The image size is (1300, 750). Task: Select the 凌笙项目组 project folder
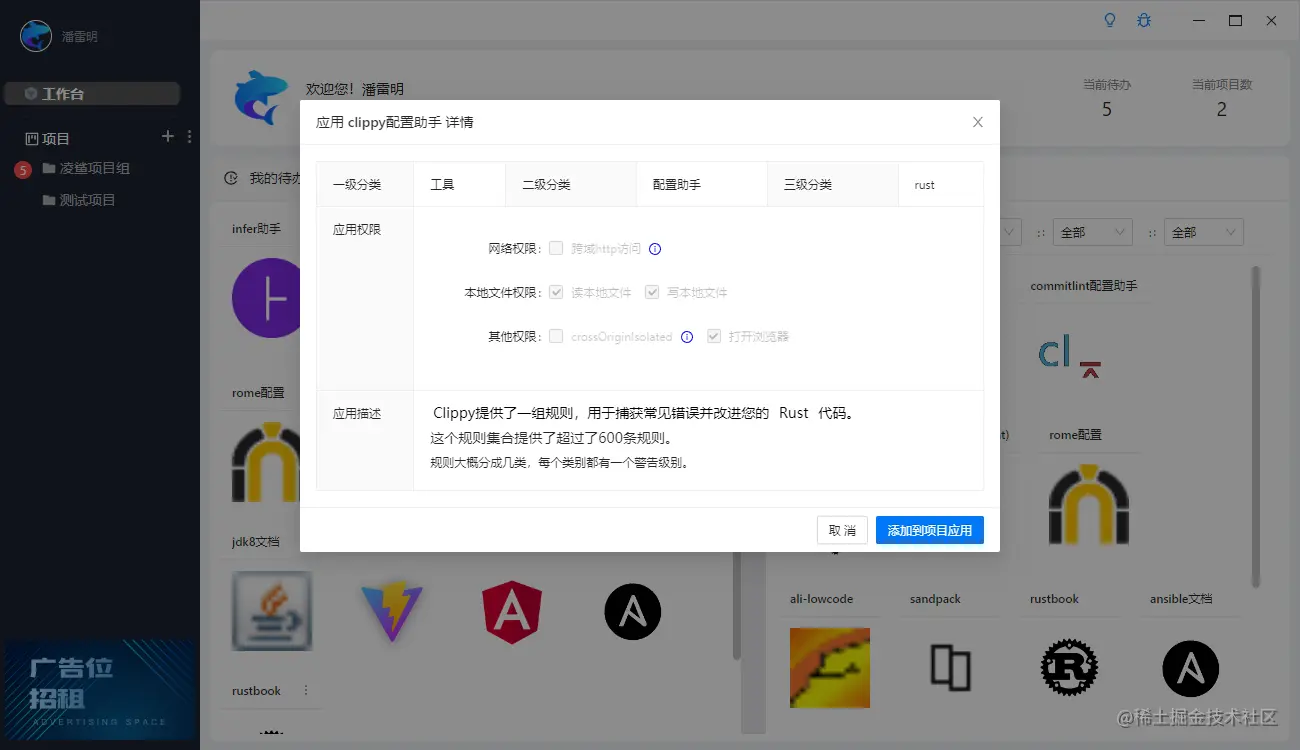pos(95,168)
